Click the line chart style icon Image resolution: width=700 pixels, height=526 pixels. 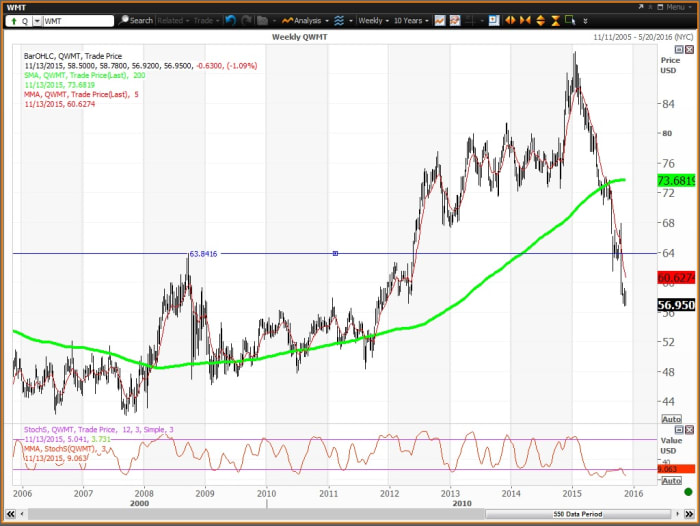point(440,20)
